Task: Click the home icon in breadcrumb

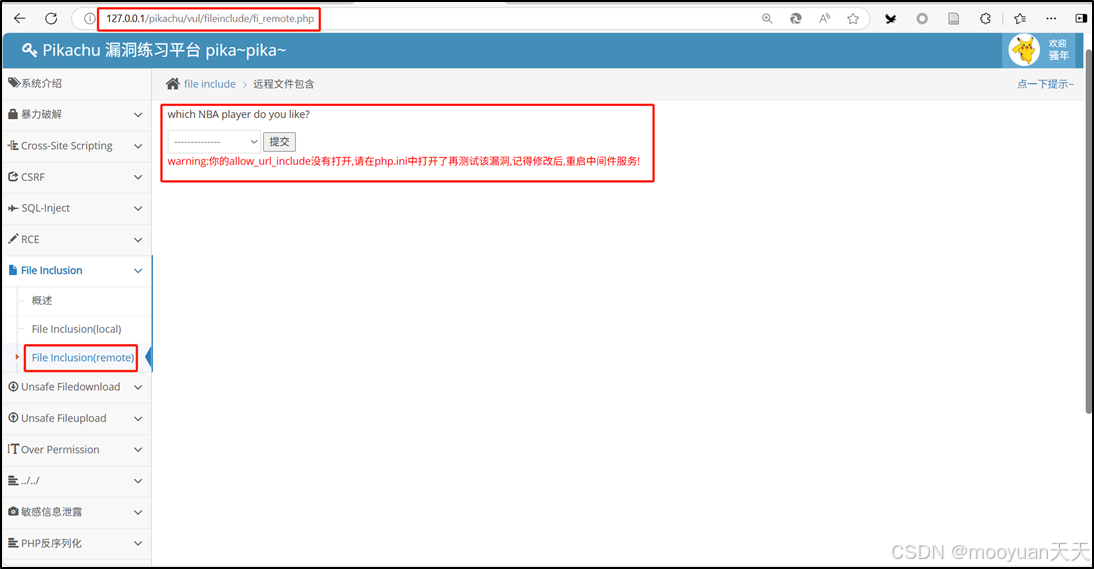Action: (172, 84)
